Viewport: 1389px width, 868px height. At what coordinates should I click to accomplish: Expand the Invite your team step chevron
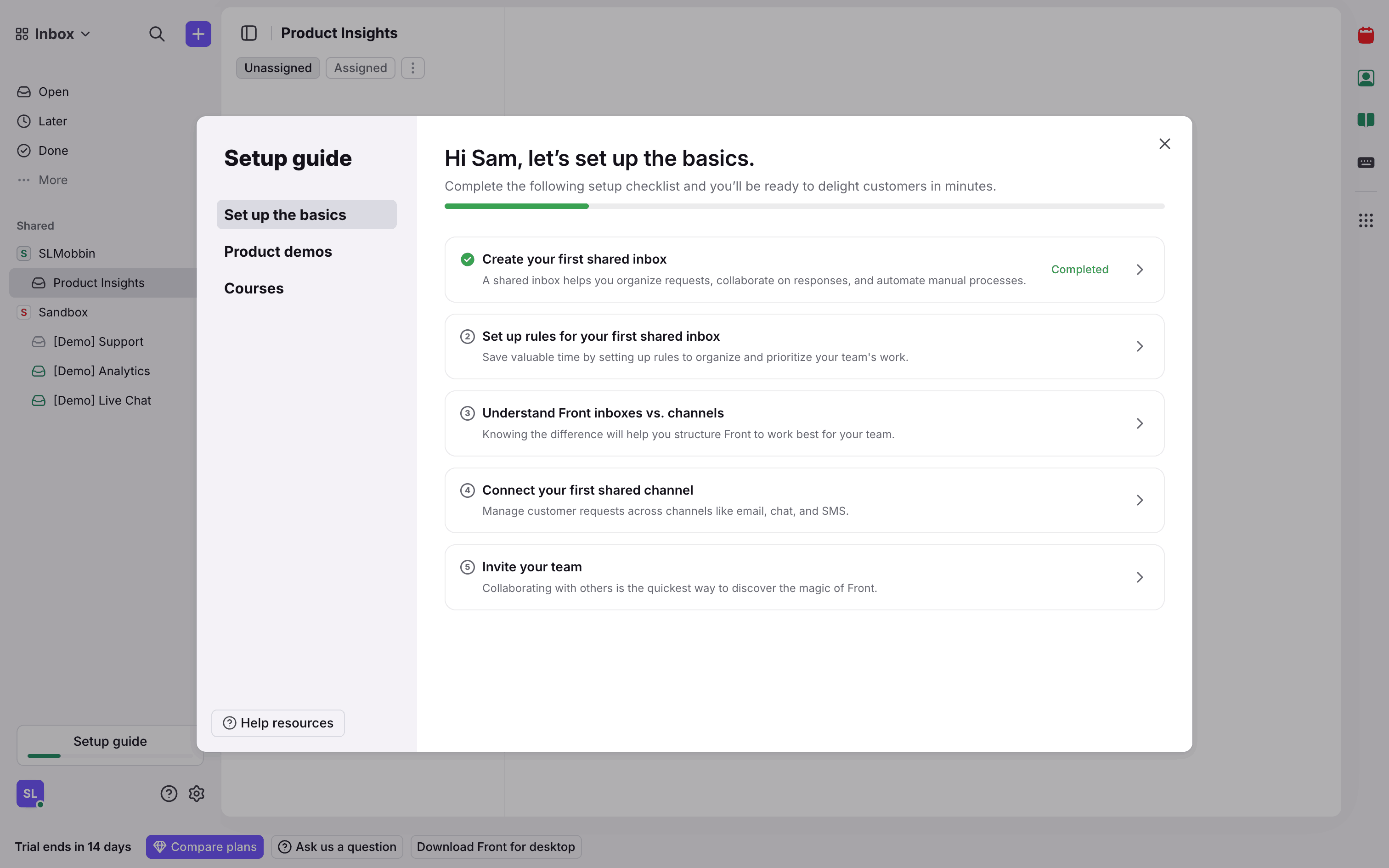coord(1139,577)
